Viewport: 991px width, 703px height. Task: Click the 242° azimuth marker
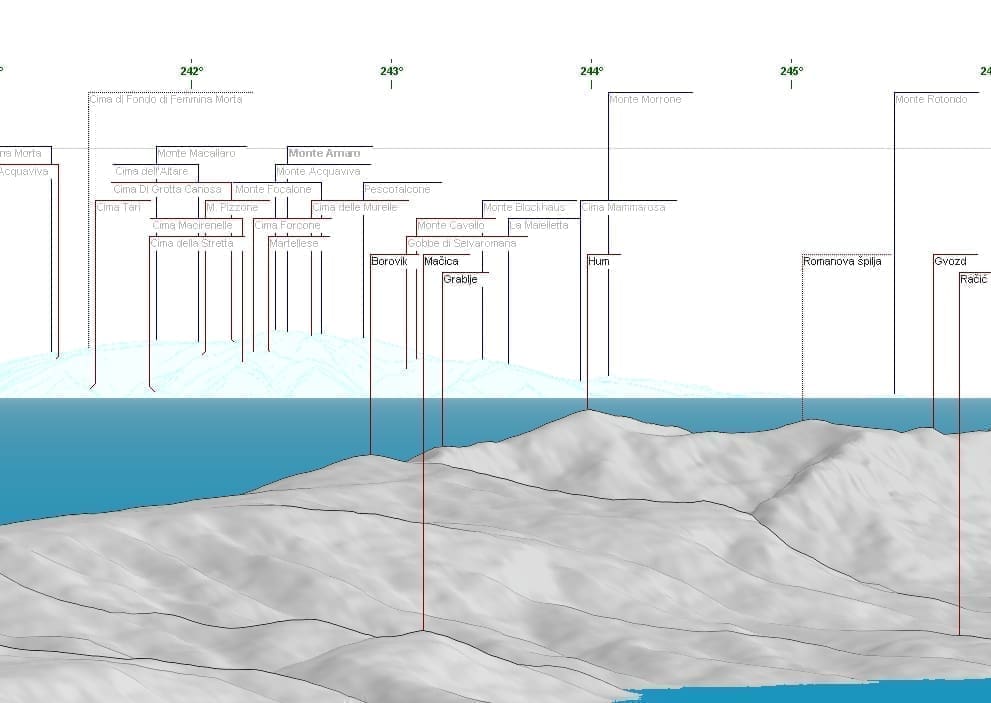point(192,71)
